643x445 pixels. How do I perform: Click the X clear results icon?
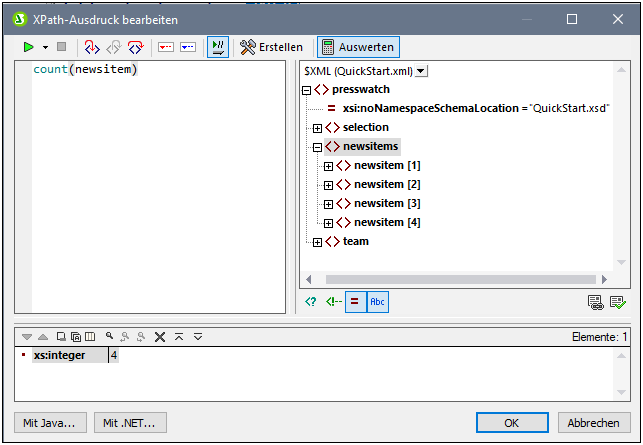[x=160, y=337]
